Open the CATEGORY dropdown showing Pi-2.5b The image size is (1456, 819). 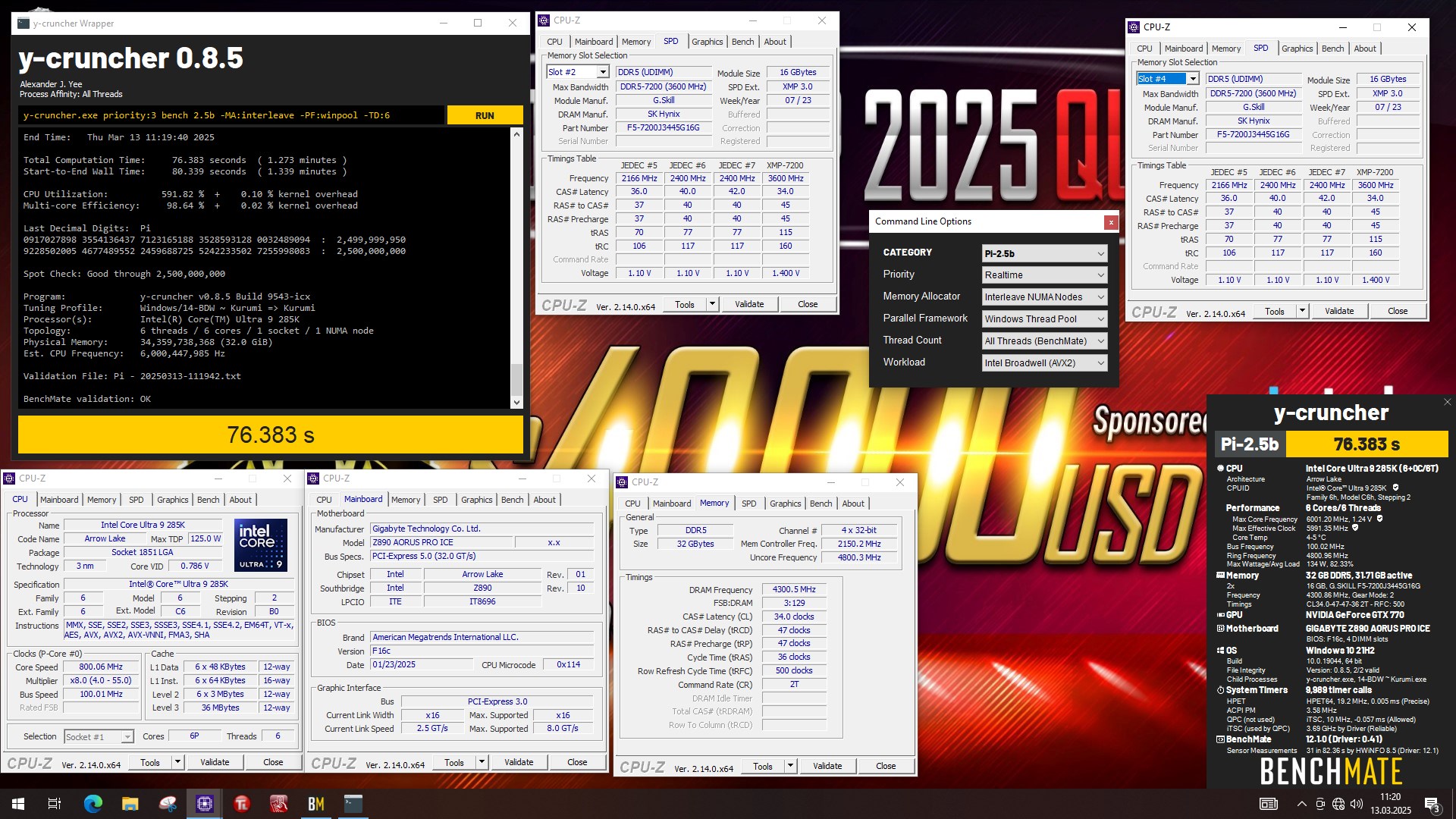click(x=1044, y=253)
